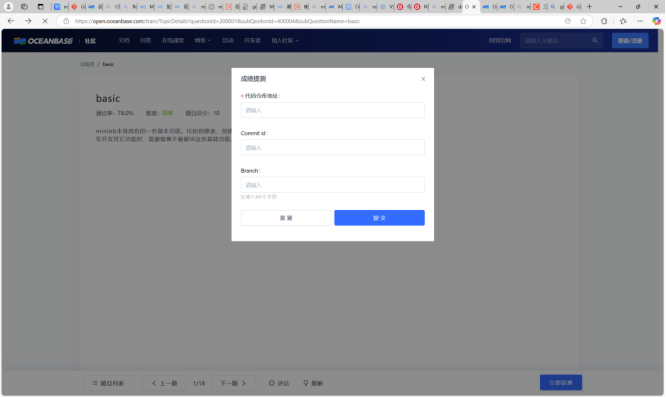The image size is (666, 397).
Task: Click the browser back arrow
Action: [x=11, y=21]
